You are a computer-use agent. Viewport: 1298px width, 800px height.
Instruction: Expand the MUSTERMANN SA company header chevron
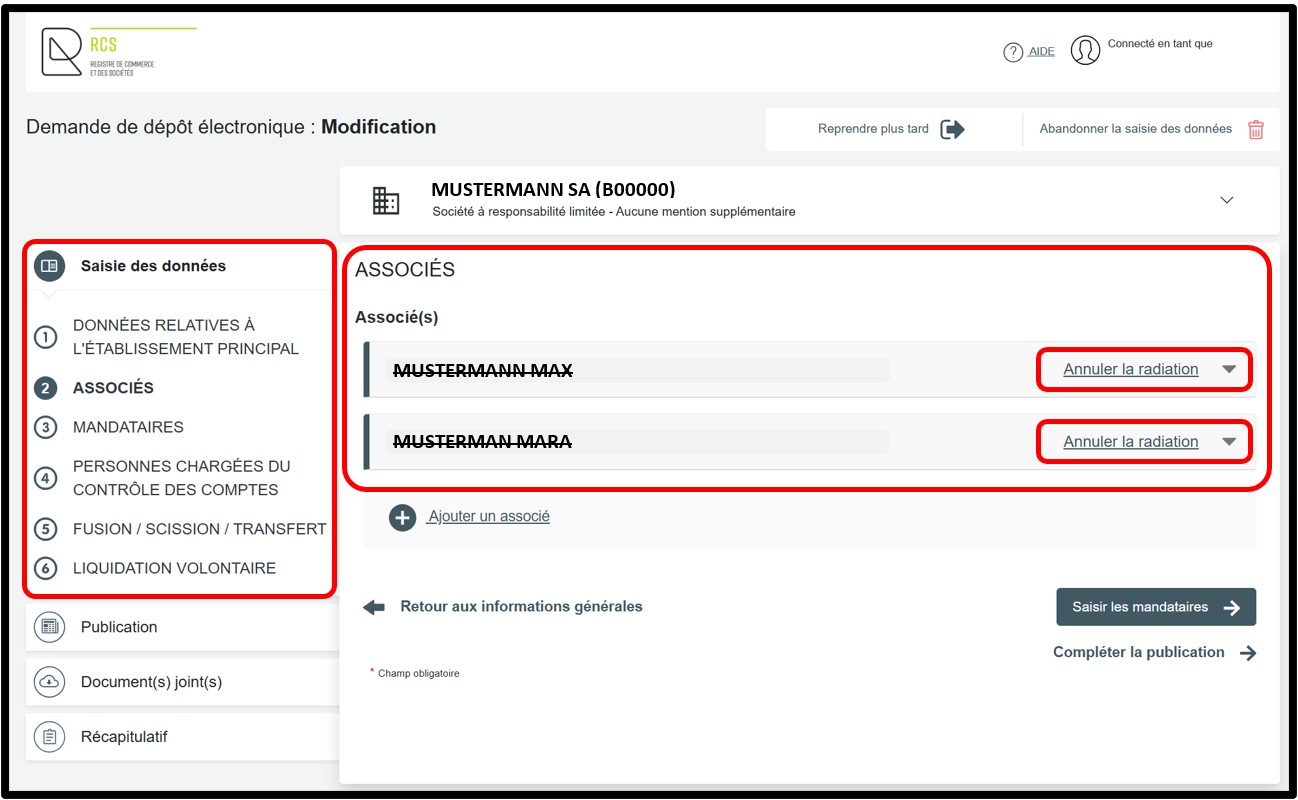(x=1227, y=200)
